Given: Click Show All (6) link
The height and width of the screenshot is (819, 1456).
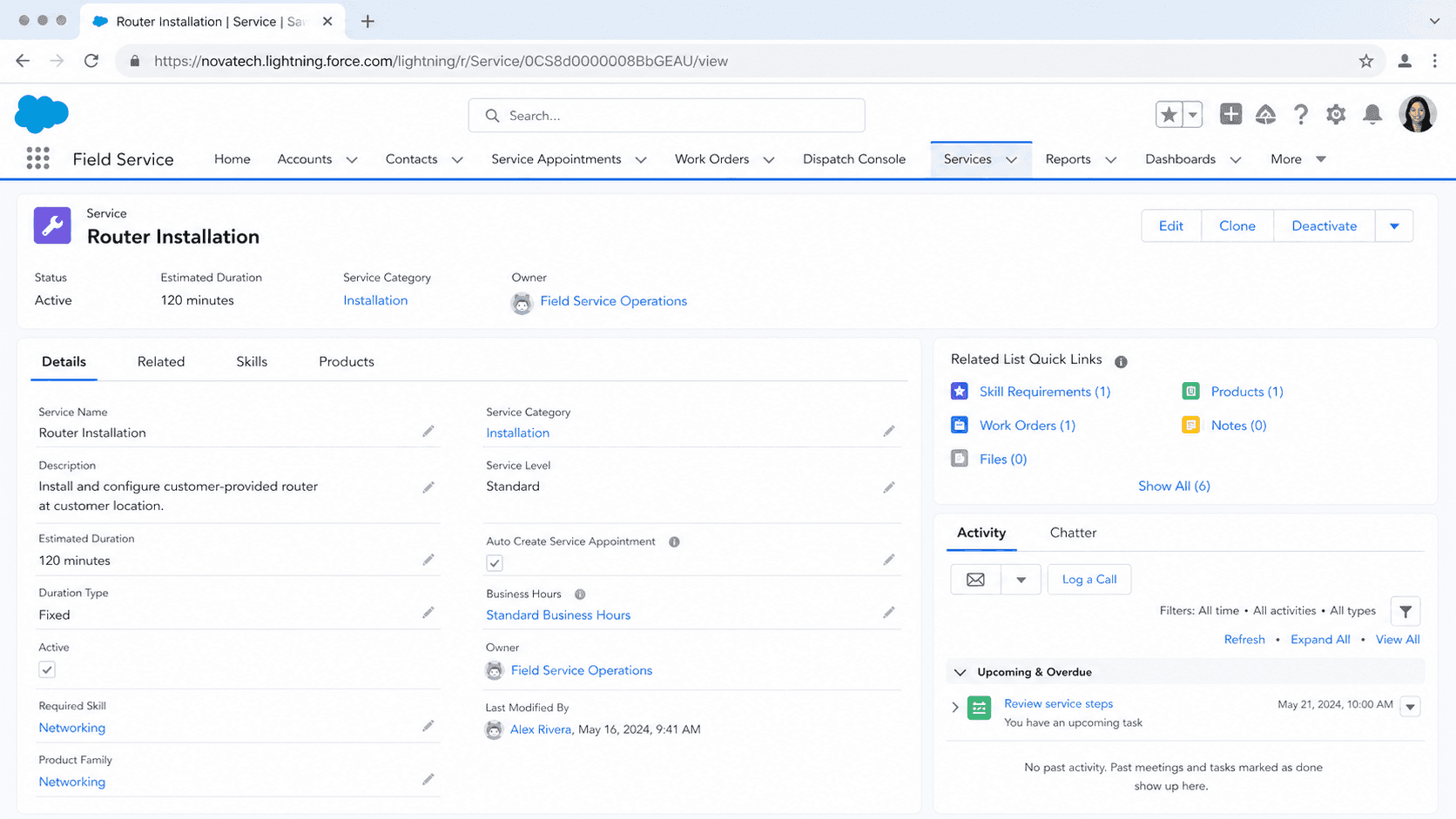Looking at the screenshot, I should 1174,486.
